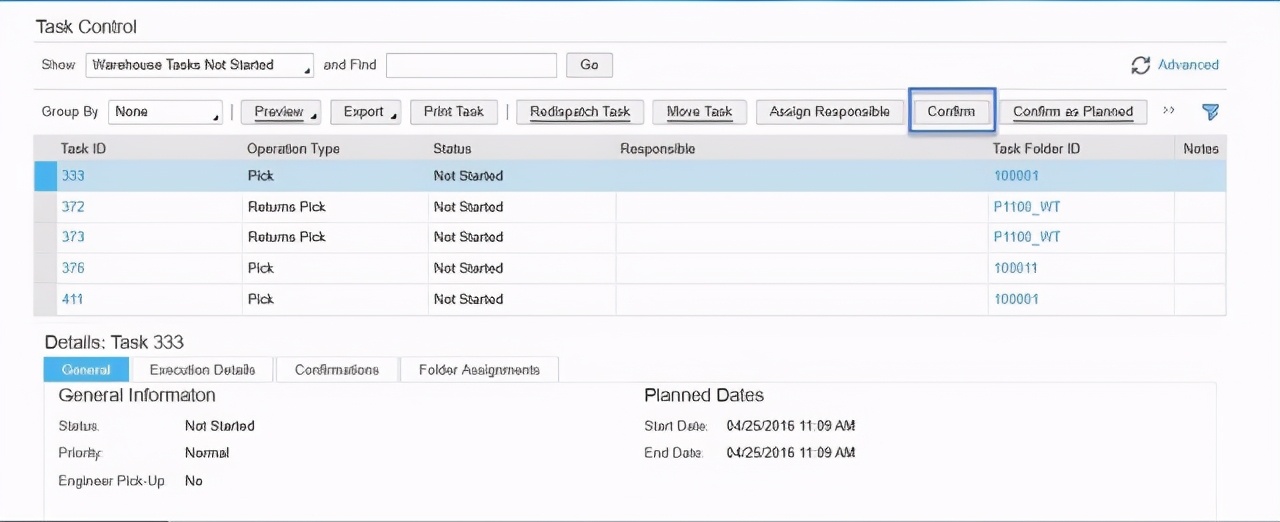
Task: Open task ID 333 link
Action: [x=73, y=176]
